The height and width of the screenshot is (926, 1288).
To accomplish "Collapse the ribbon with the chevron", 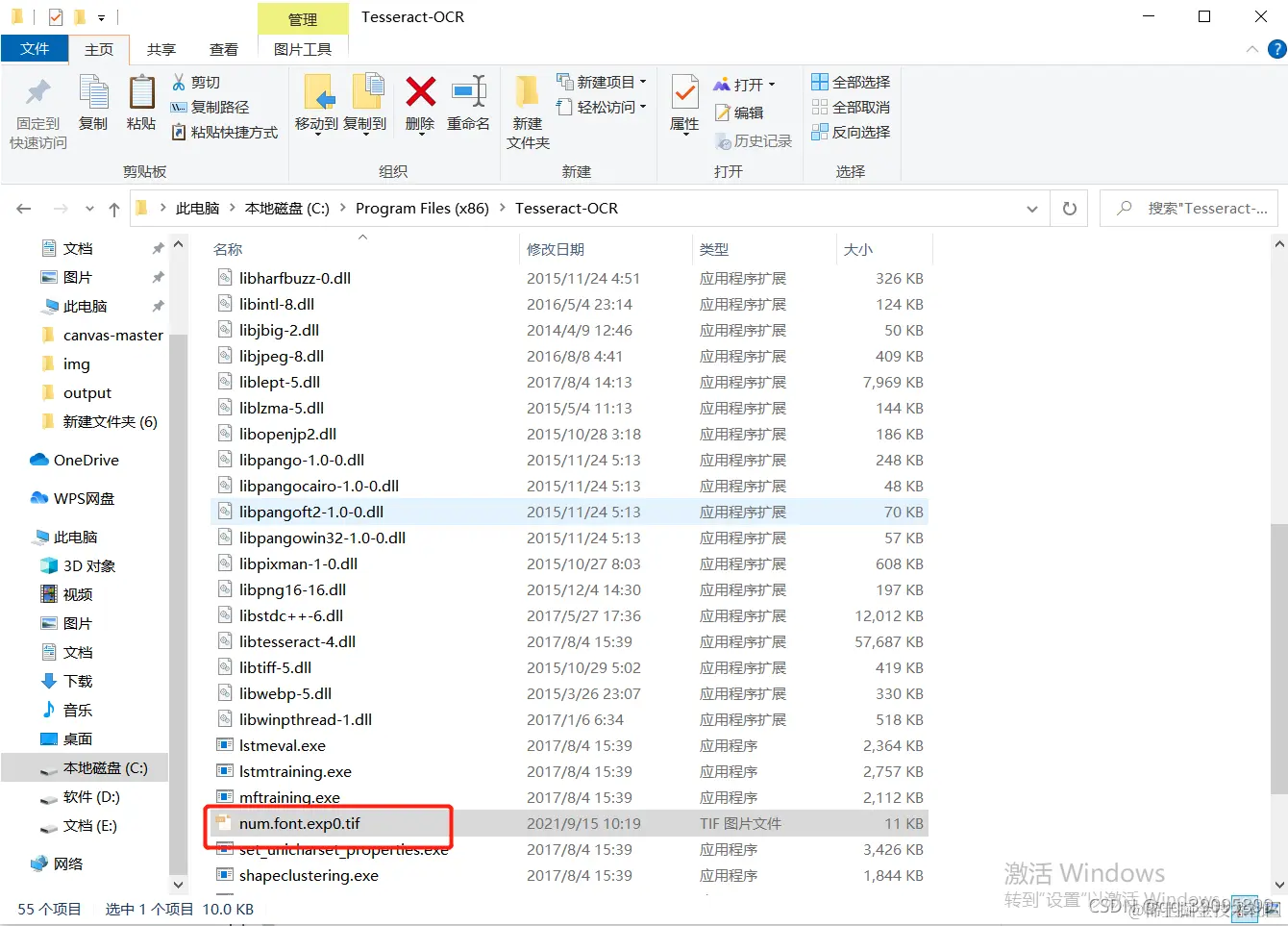I will click(1251, 49).
